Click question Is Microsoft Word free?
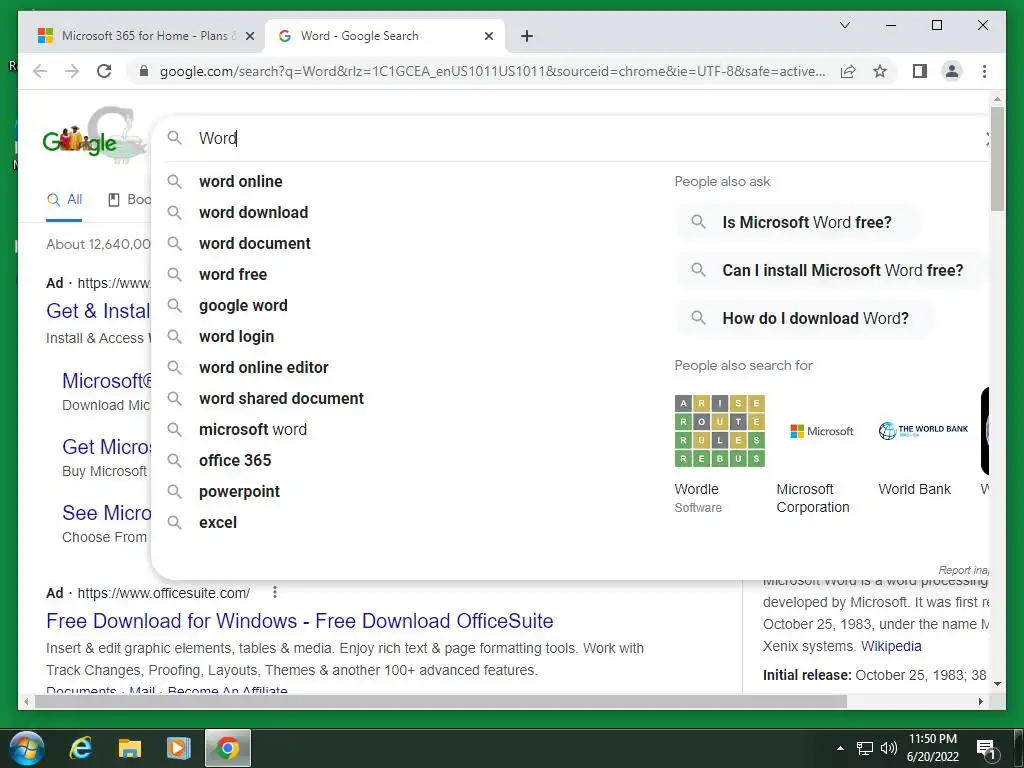 pos(797,222)
